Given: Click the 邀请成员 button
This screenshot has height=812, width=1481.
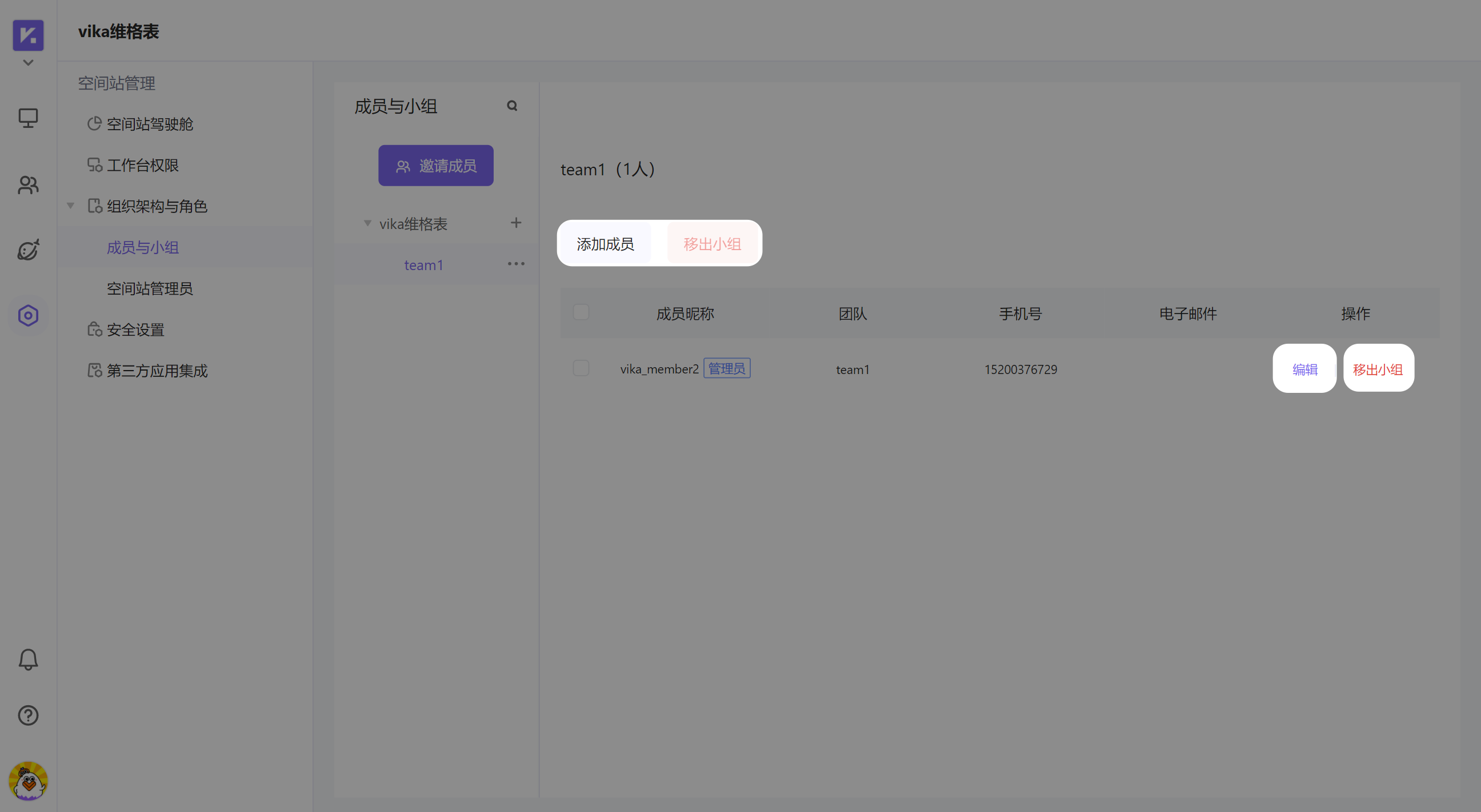Looking at the screenshot, I should click(436, 165).
